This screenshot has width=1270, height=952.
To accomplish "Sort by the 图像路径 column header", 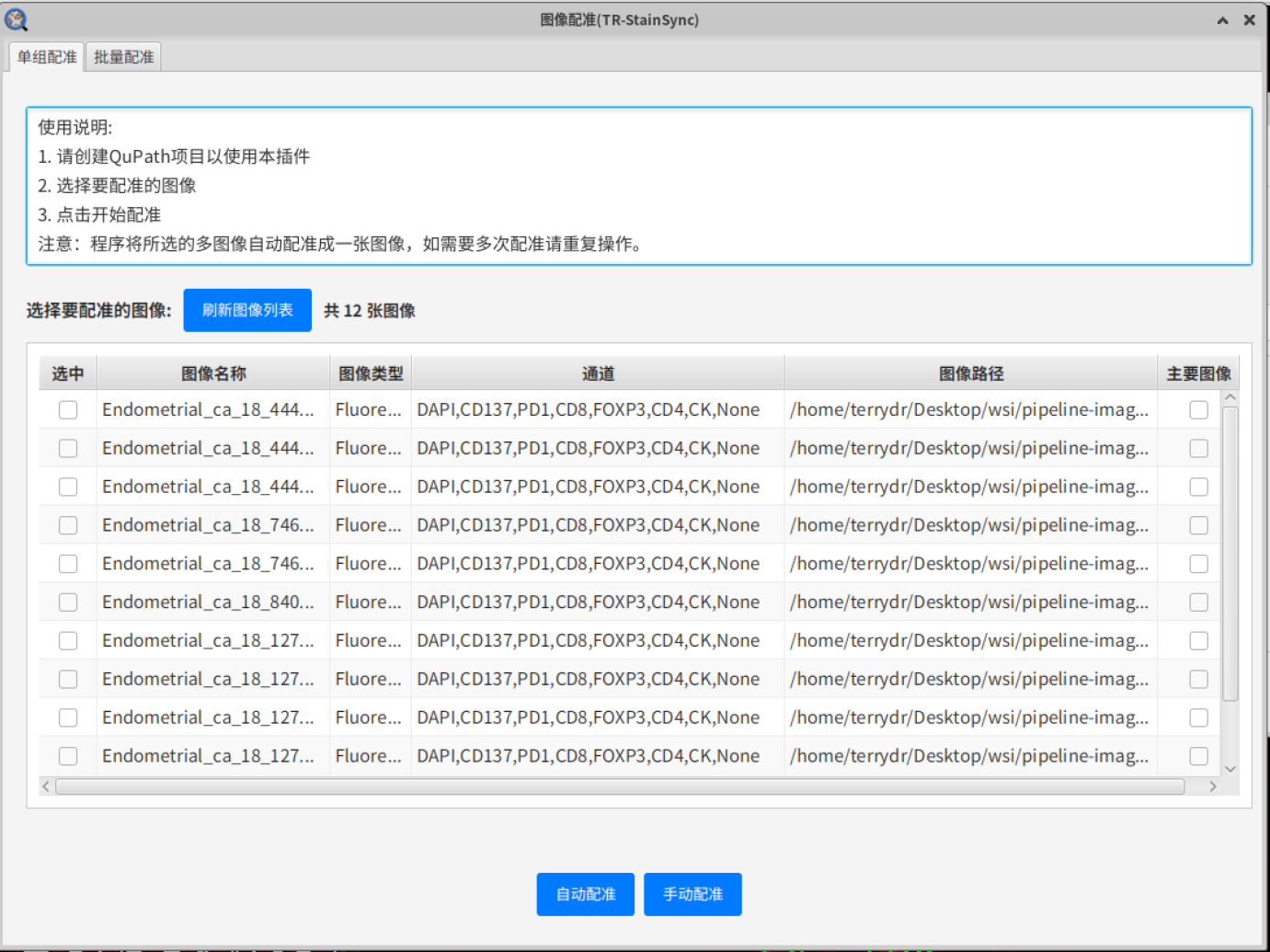I will (971, 373).
